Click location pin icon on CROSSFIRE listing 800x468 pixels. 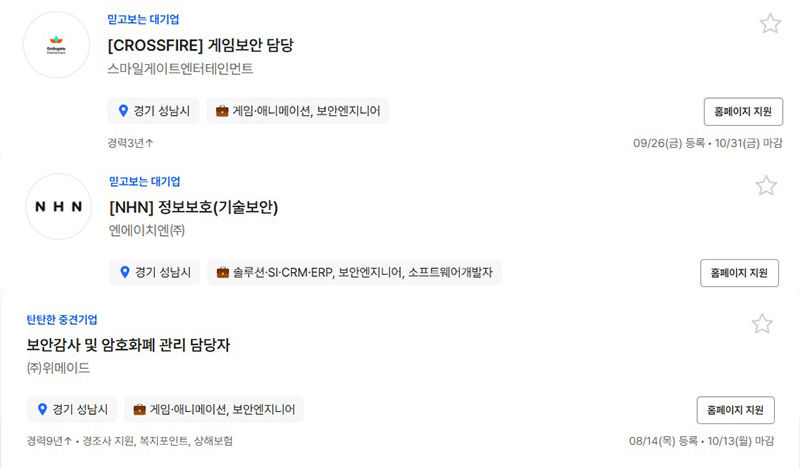tap(124, 111)
